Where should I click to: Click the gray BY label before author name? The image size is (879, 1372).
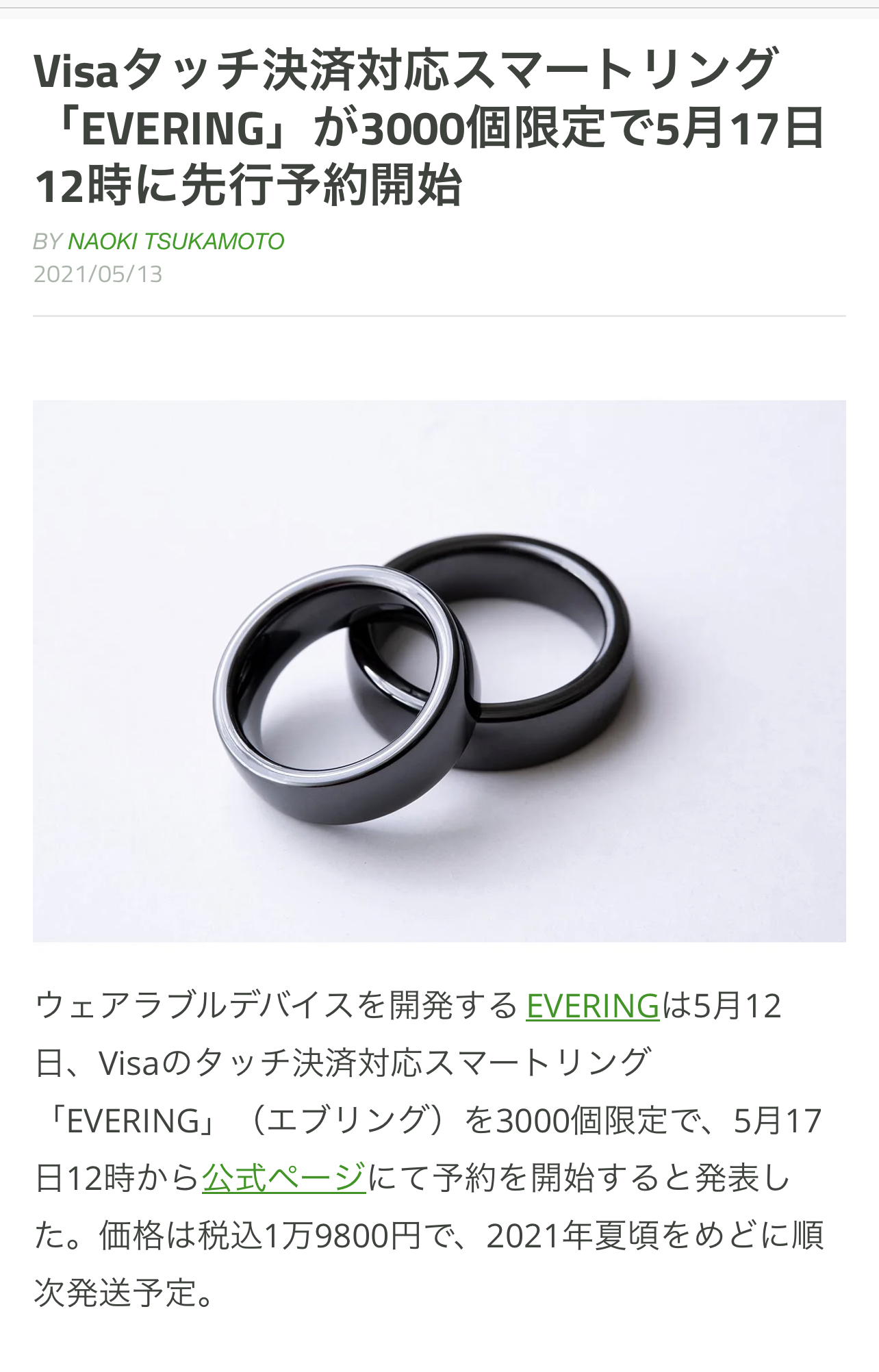click(48, 241)
